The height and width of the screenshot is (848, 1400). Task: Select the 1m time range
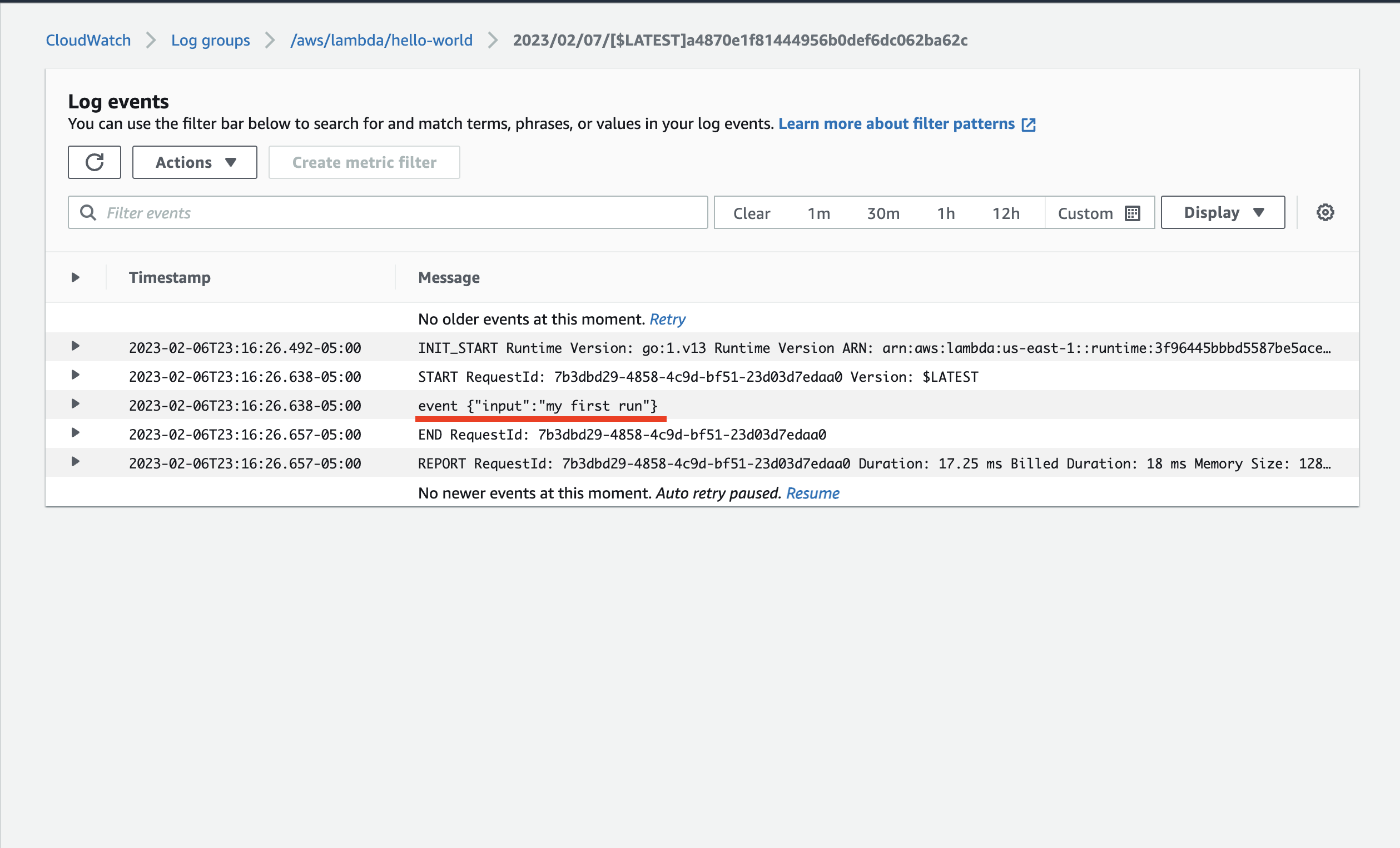pyautogui.click(x=819, y=213)
